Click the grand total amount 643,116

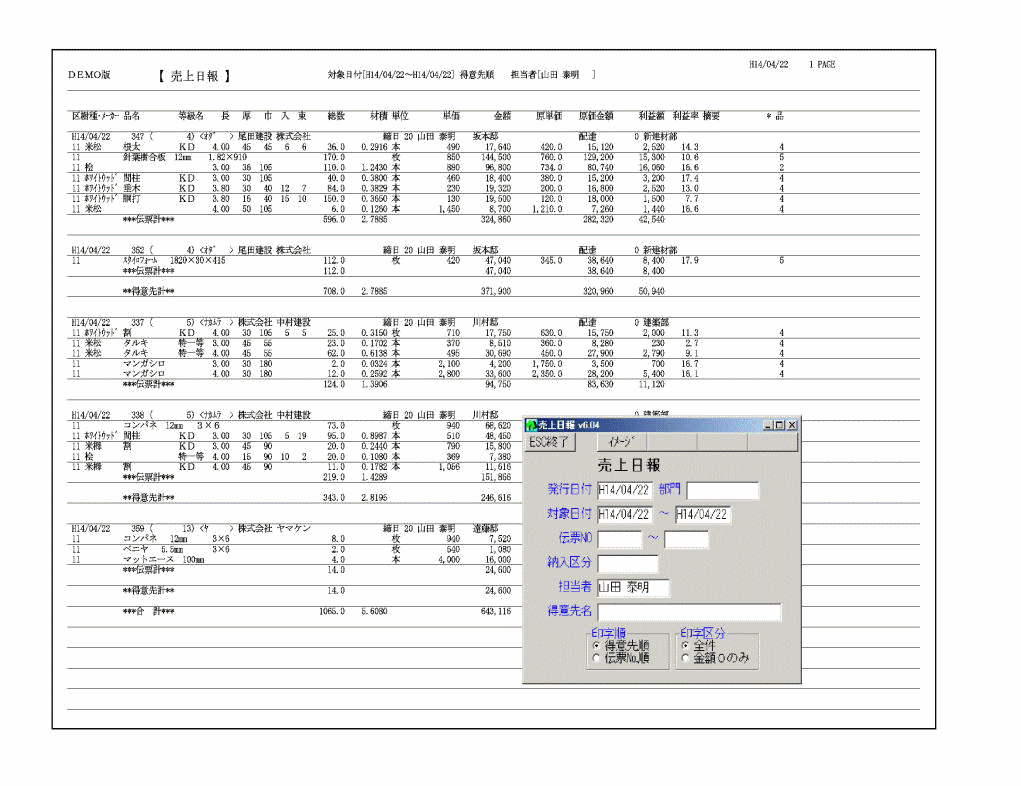click(496, 611)
